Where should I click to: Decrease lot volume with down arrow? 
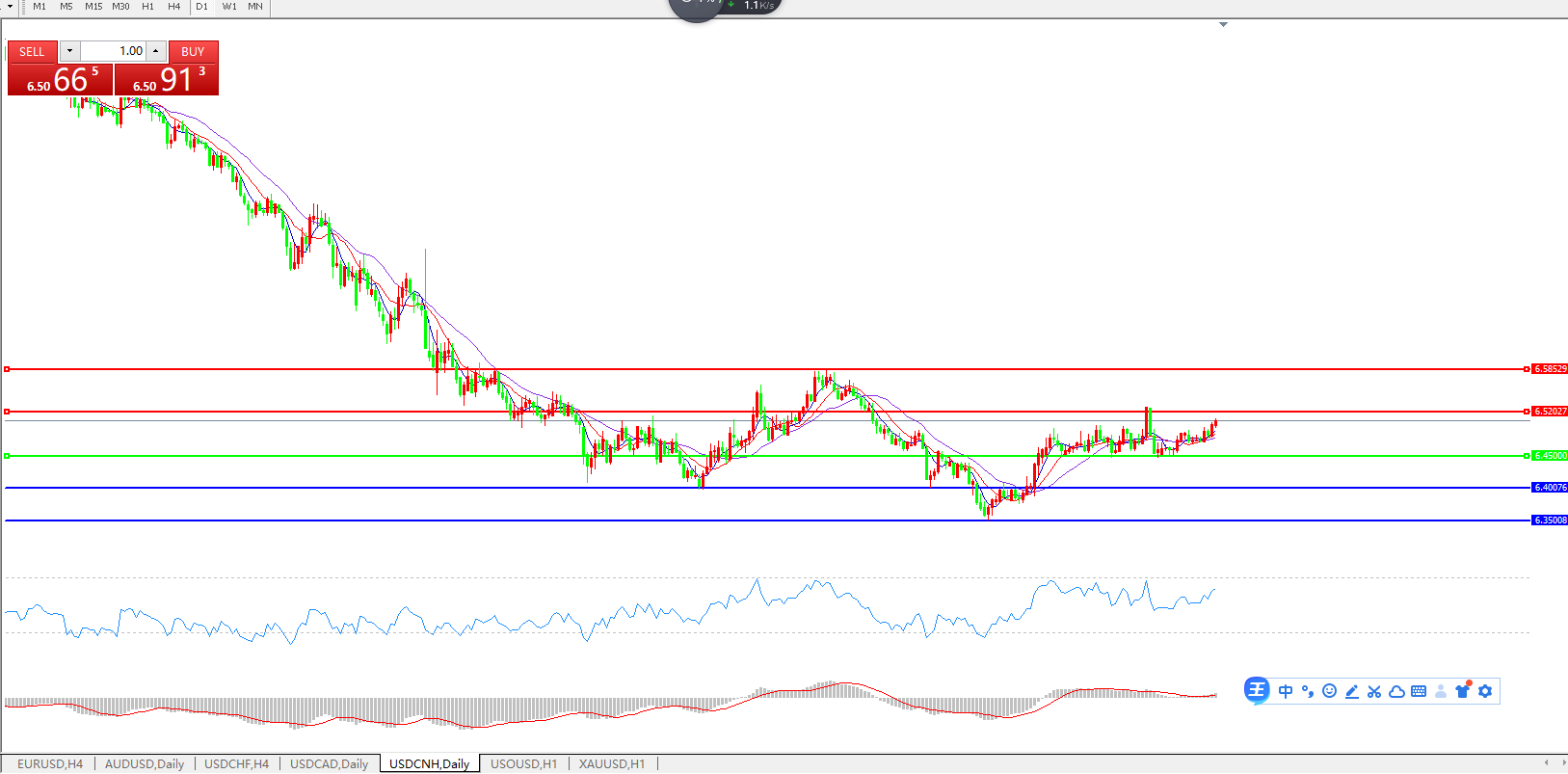pyautogui.click(x=70, y=51)
